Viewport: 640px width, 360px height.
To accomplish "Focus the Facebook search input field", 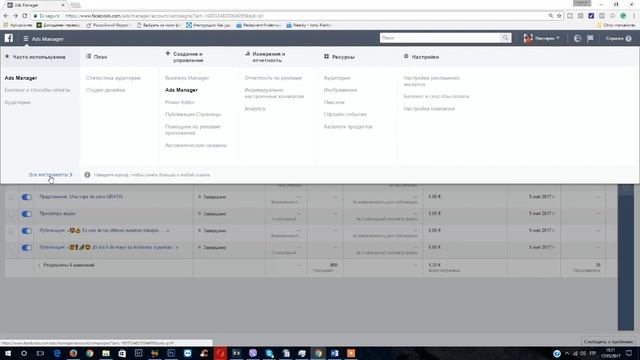I will click(440, 38).
